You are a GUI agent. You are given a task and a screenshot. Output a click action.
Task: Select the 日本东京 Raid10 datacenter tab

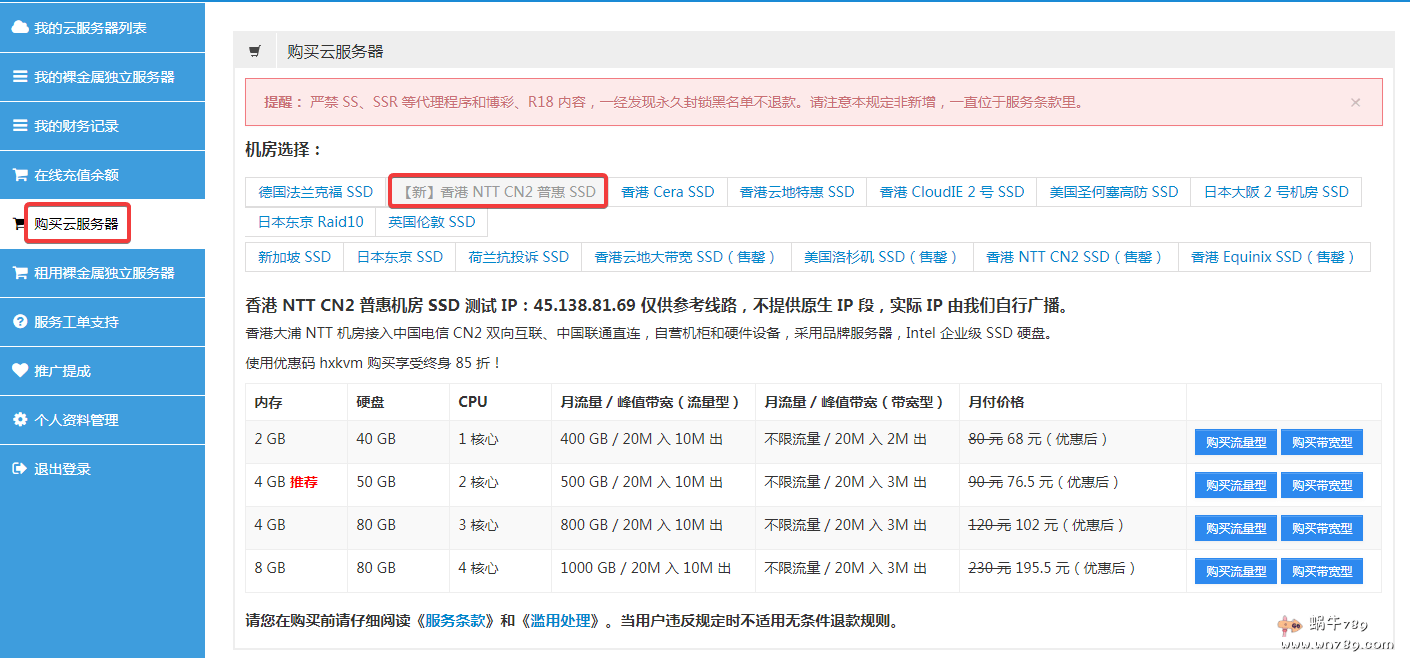pyautogui.click(x=311, y=222)
